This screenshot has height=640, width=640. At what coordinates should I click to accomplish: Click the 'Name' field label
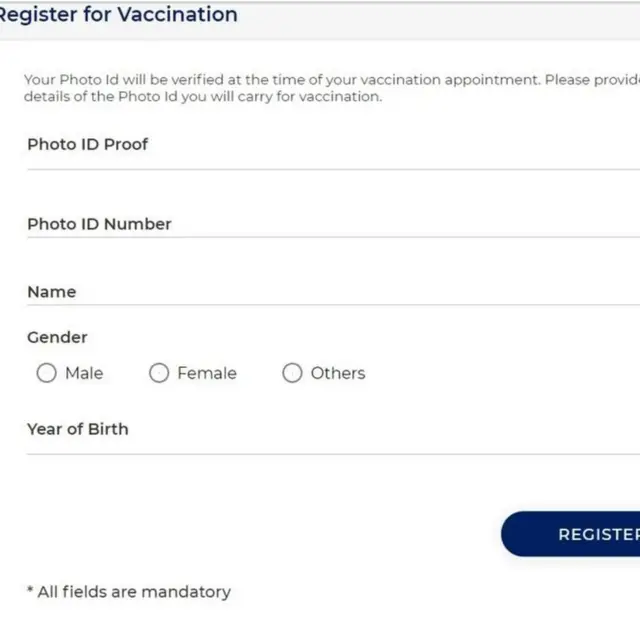click(52, 292)
